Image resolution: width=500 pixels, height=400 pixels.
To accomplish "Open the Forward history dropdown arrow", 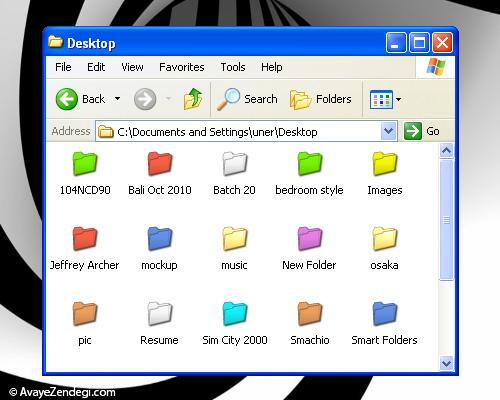I will (169, 99).
